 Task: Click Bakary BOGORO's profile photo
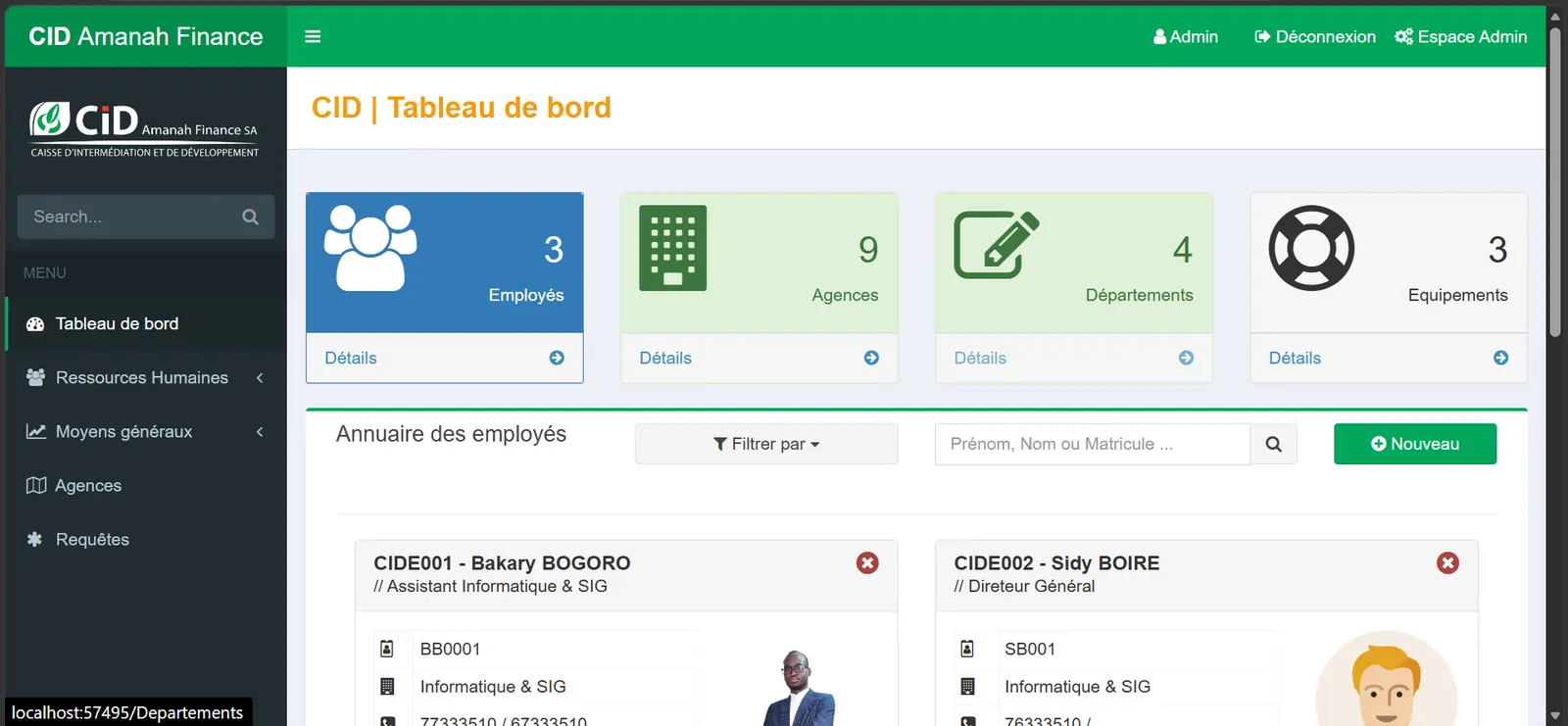[x=799, y=688]
